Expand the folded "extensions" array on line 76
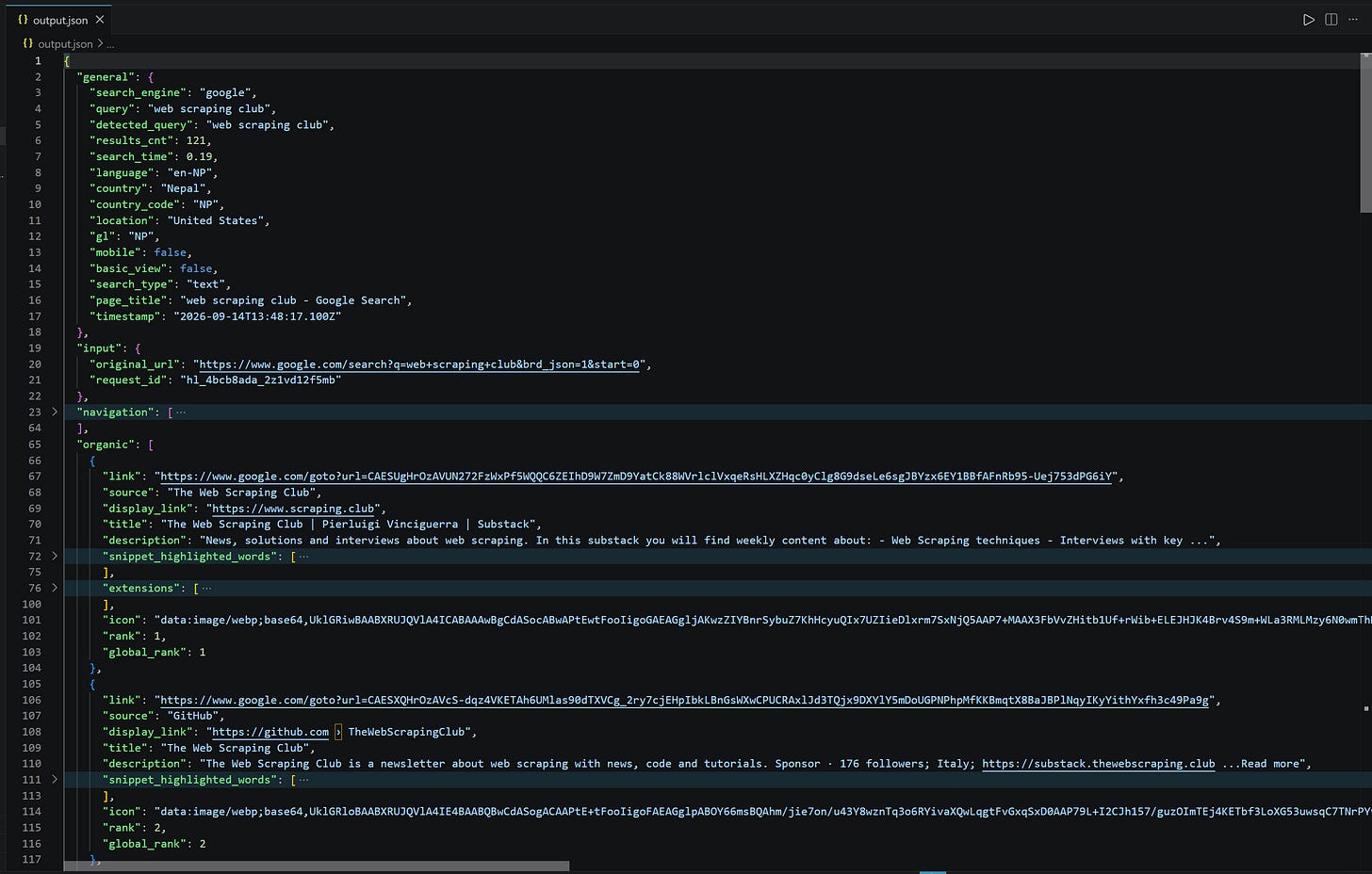Viewport: 1372px width, 874px height. (x=55, y=589)
